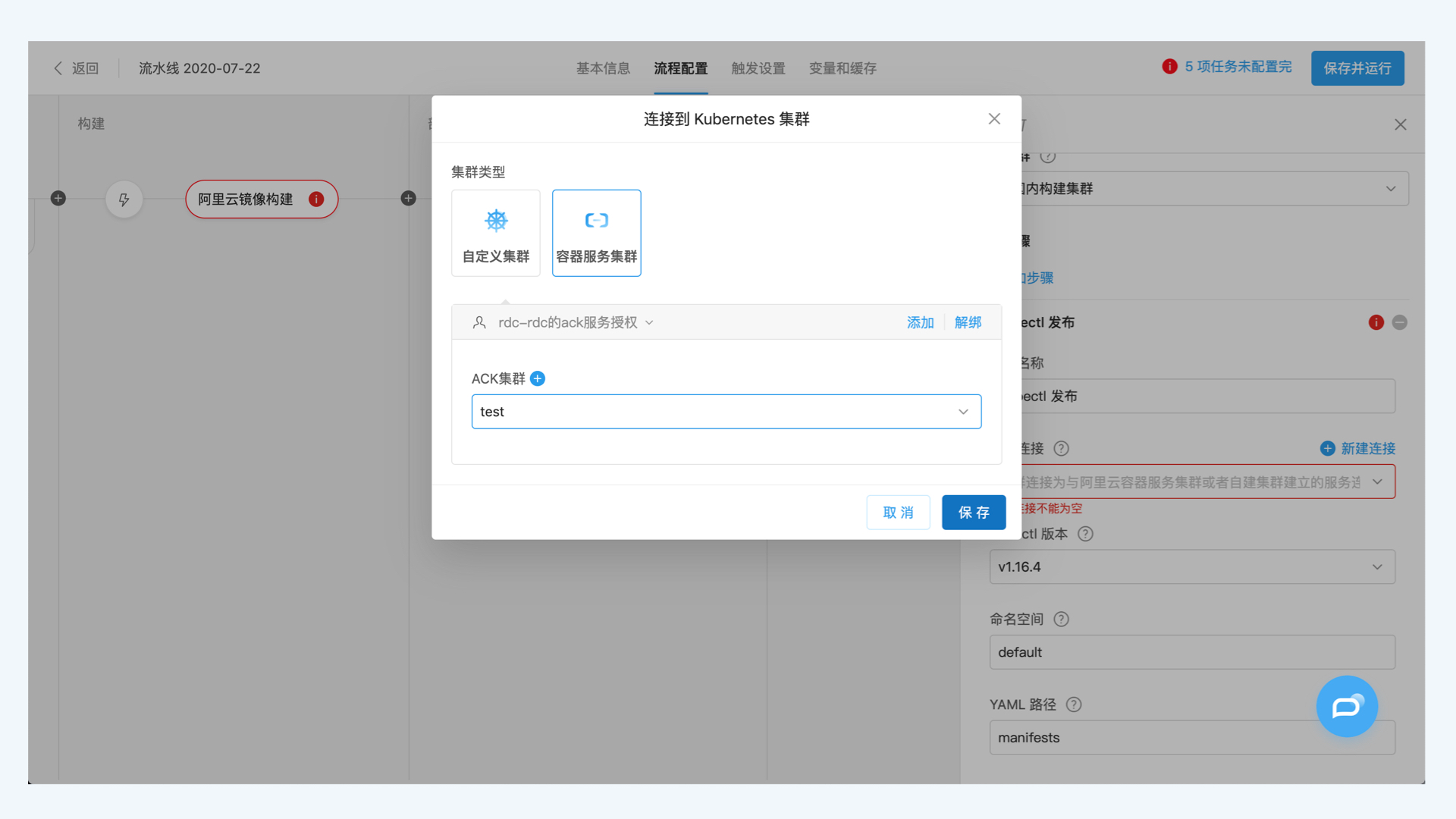This screenshot has width=1456, height=819.
Task: Click the help icon beside YAML 路径
Action: pyautogui.click(x=1074, y=704)
